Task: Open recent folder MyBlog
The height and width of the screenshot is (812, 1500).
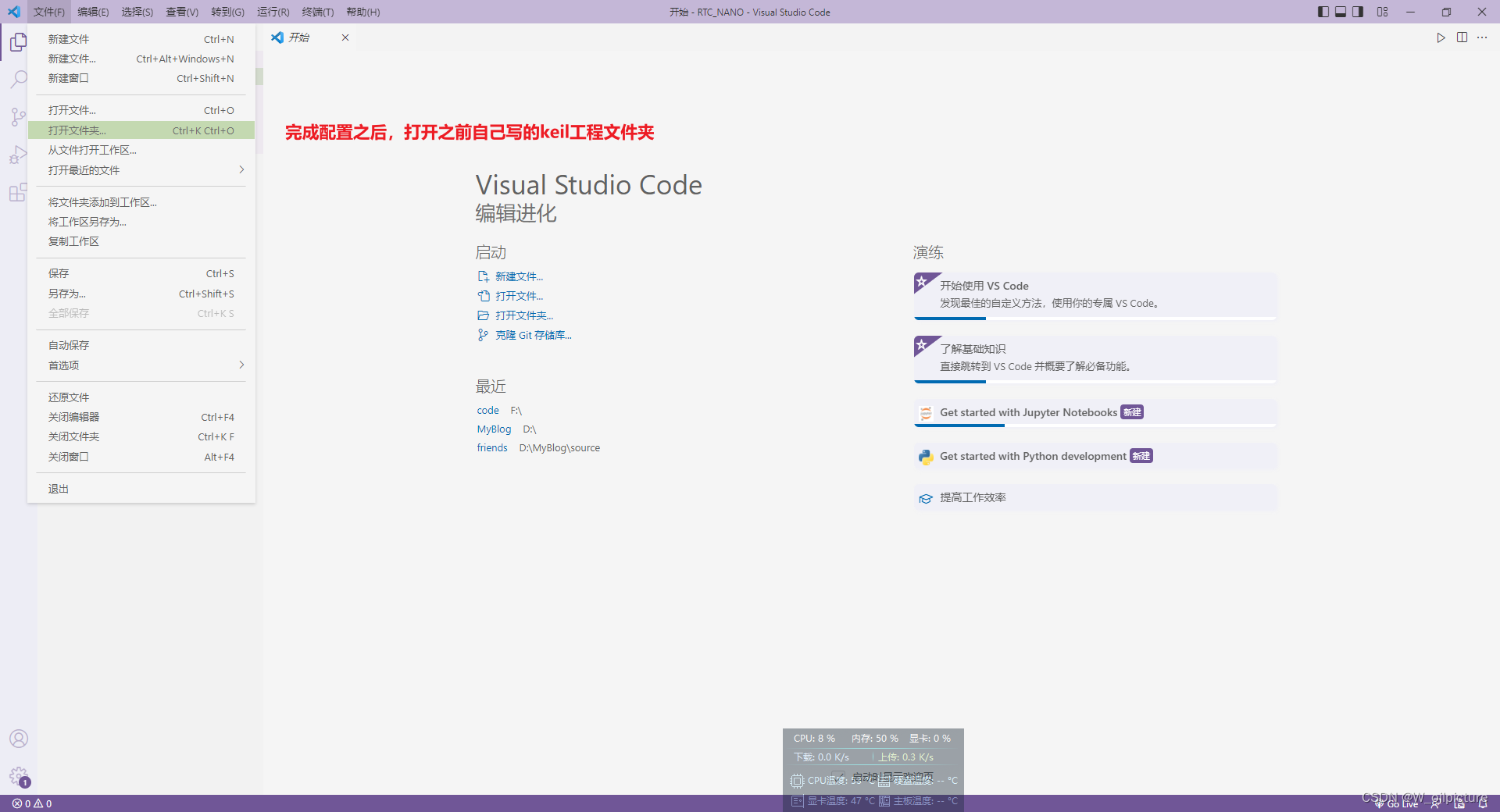Action: point(494,429)
